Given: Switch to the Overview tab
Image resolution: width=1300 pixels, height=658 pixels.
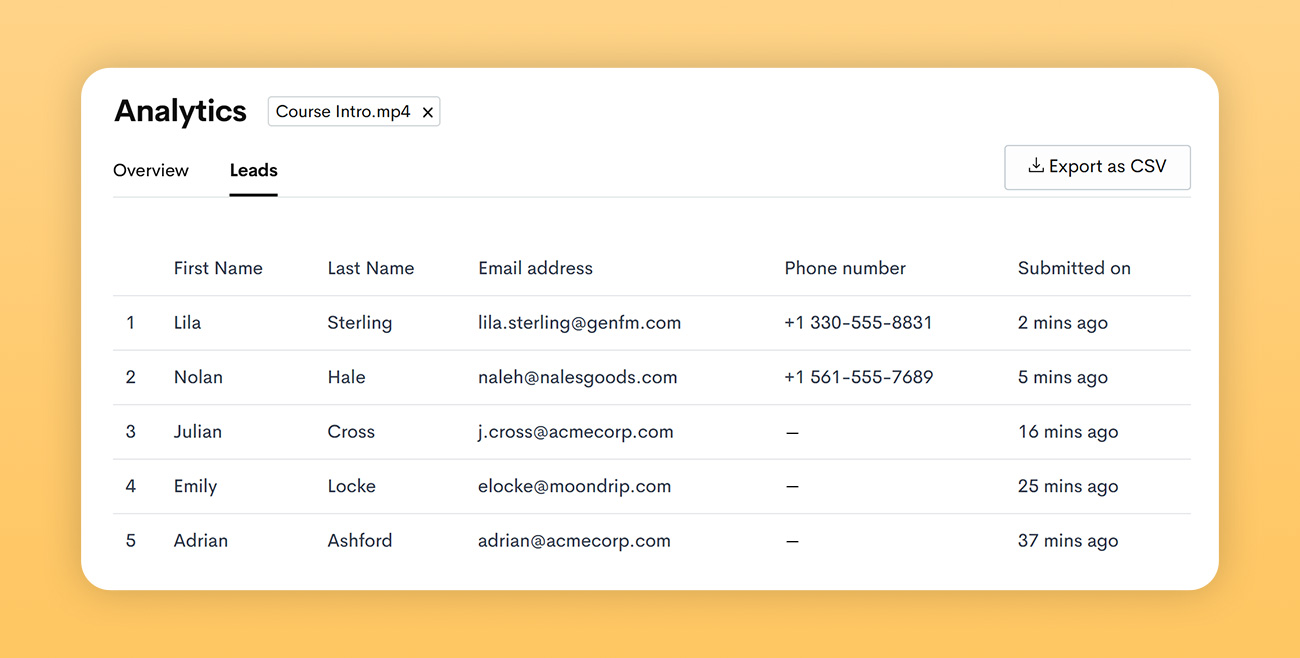Looking at the screenshot, I should point(151,171).
